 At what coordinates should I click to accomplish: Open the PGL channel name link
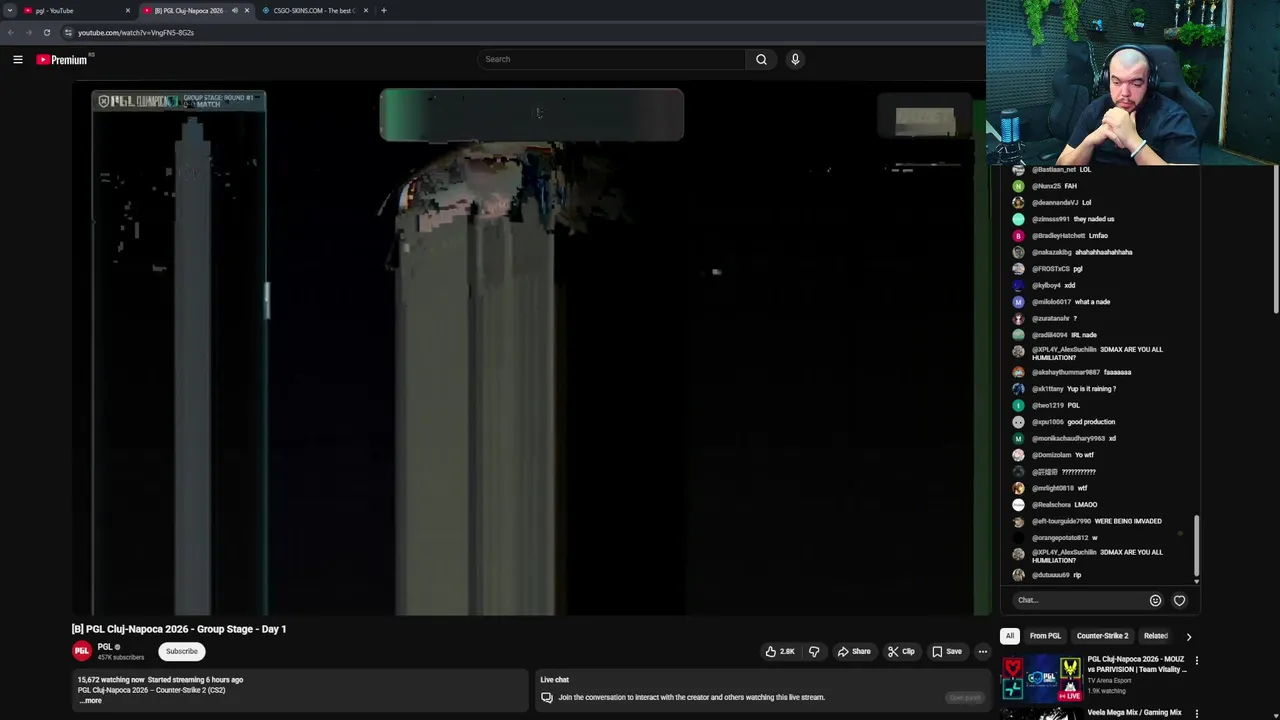(105, 647)
